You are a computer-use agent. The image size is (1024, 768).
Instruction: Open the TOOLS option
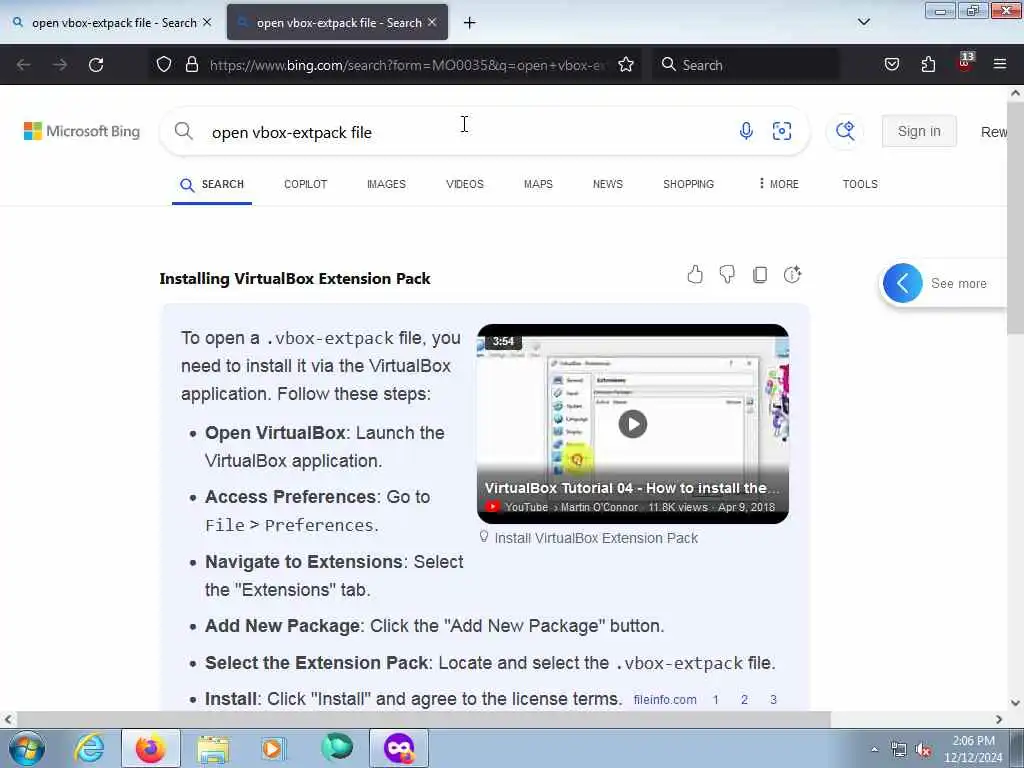[x=860, y=184]
